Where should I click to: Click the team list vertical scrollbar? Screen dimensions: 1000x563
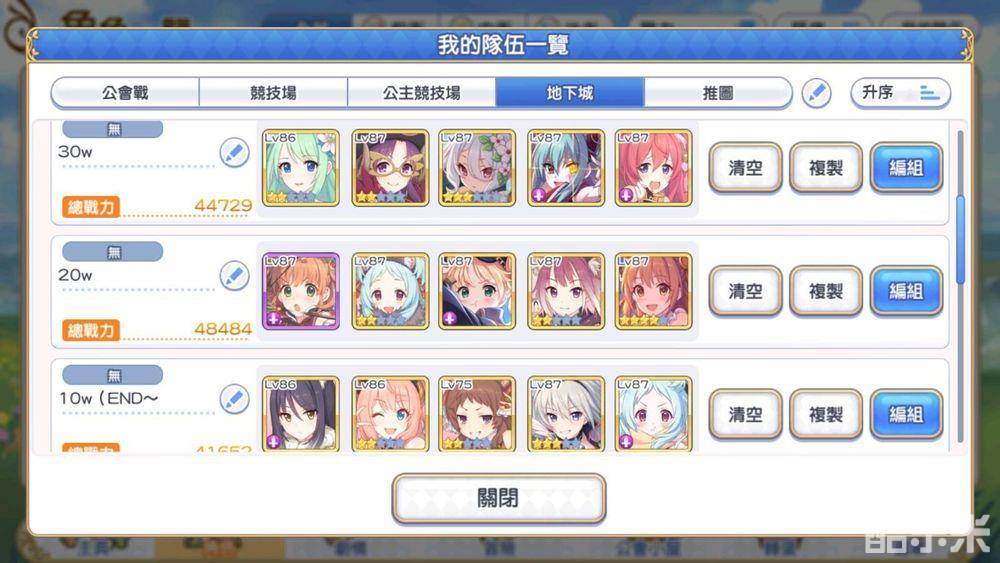coord(960,286)
